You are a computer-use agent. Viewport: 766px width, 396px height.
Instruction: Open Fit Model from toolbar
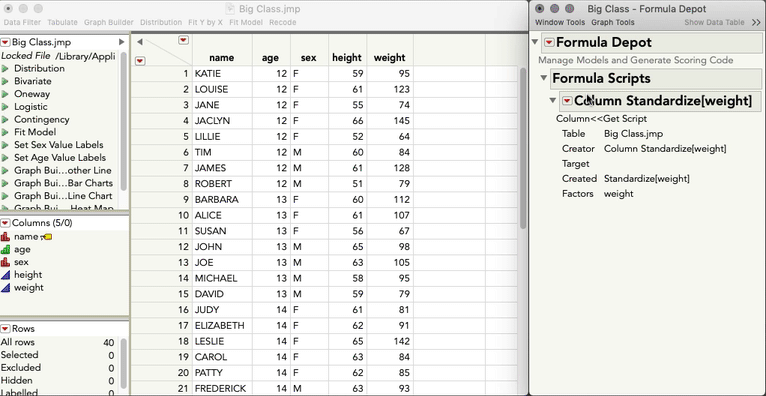[x=246, y=22]
